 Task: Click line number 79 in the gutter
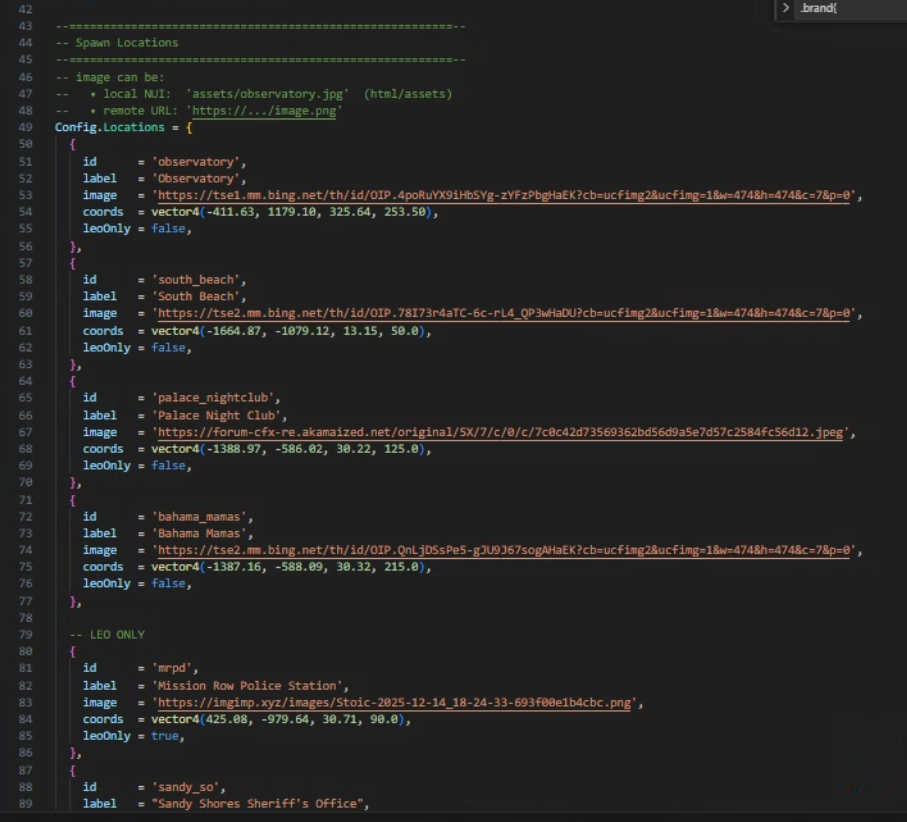tap(25, 635)
